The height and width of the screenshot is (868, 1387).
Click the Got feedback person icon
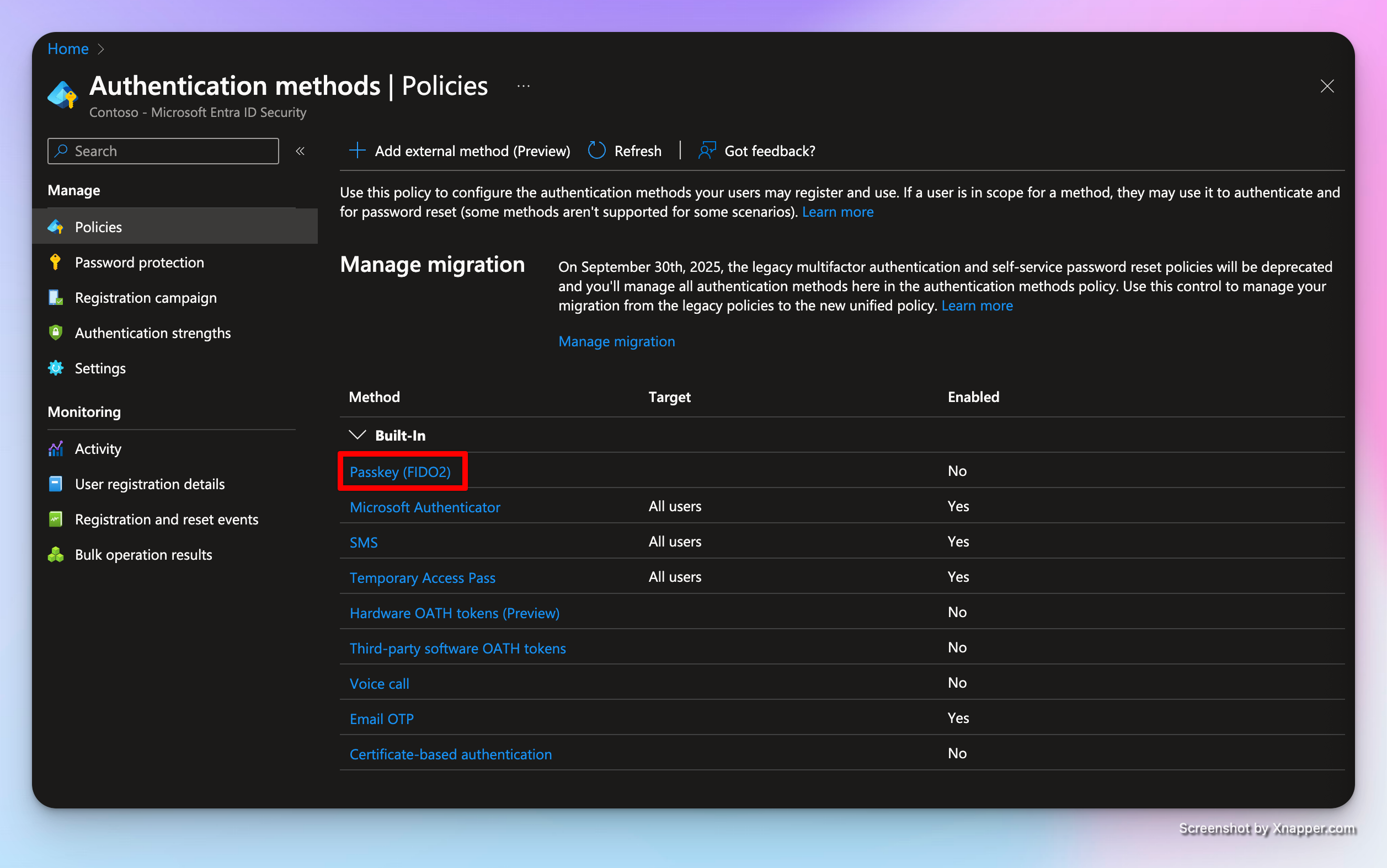click(x=707, y=151)
